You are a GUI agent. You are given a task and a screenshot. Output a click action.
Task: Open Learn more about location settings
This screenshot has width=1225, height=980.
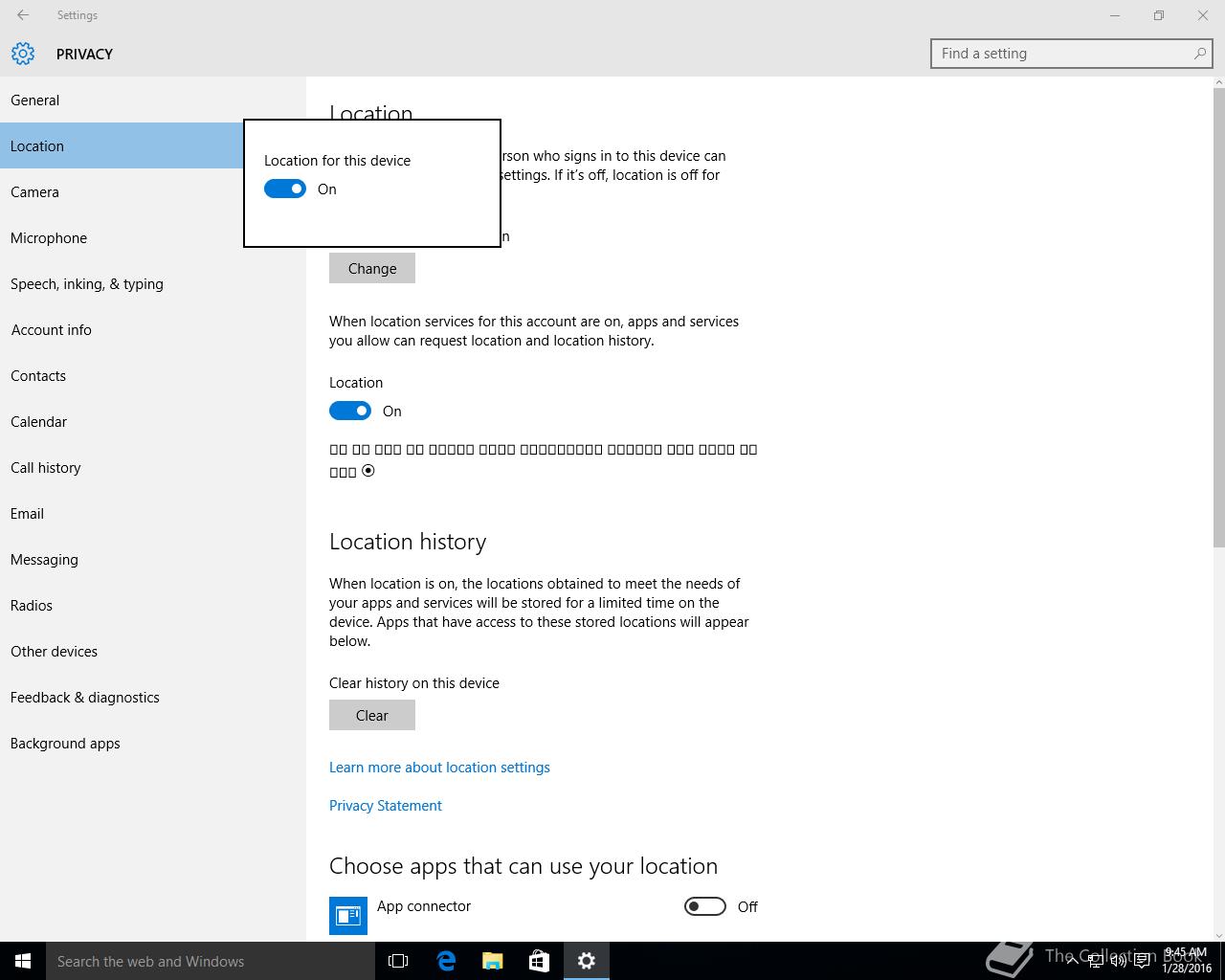pyautogui.click(x=439, y=768)
